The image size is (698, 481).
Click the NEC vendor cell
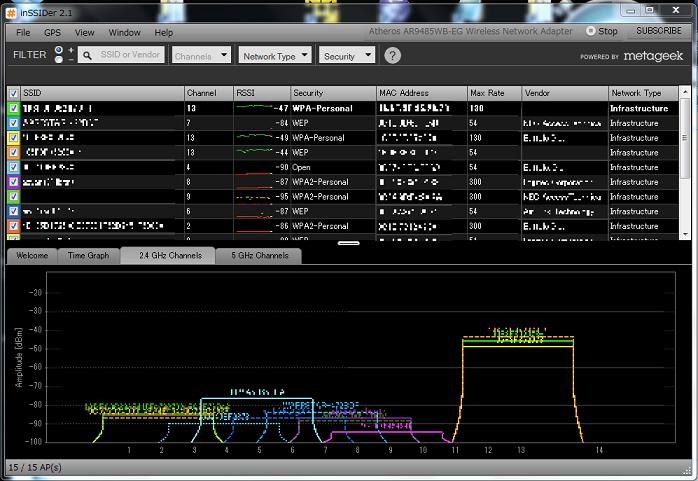[x=563, y=197]
